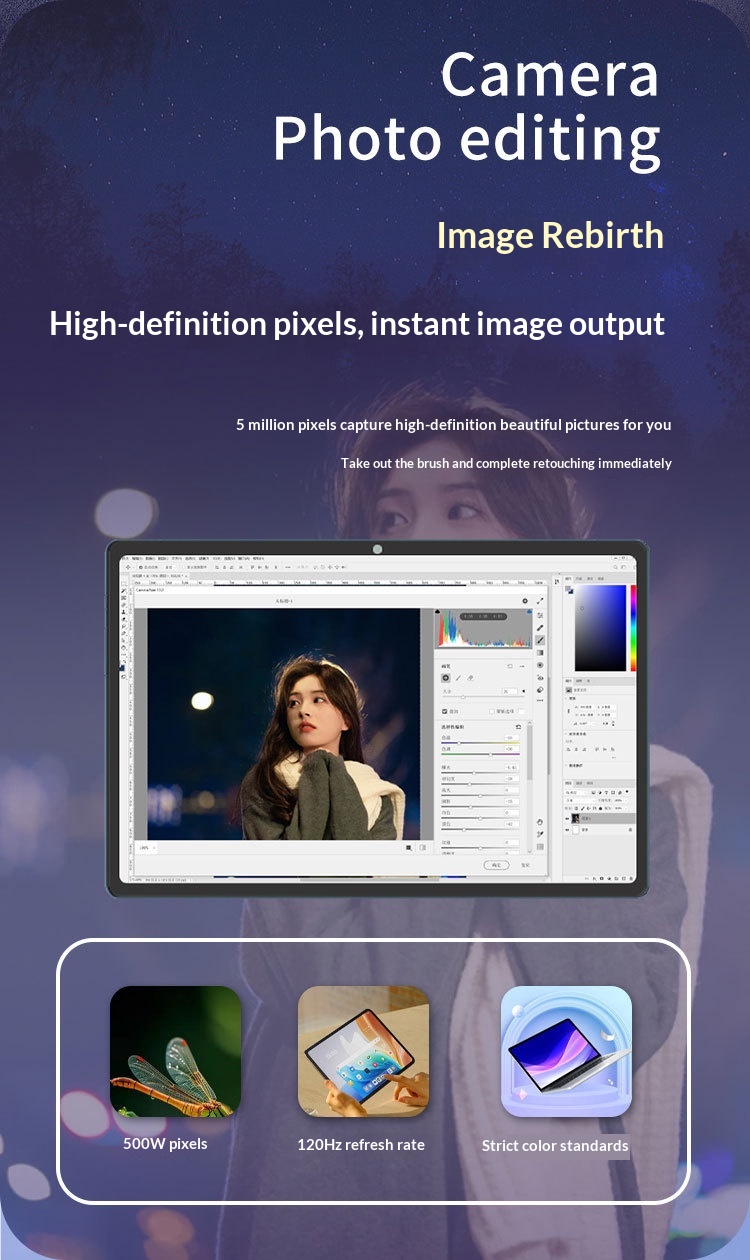Toggle Camera Raw full screen mode icon
The height and width of the screenshot is (1260, 750).
pyautogui.click(x=540, y=601)
